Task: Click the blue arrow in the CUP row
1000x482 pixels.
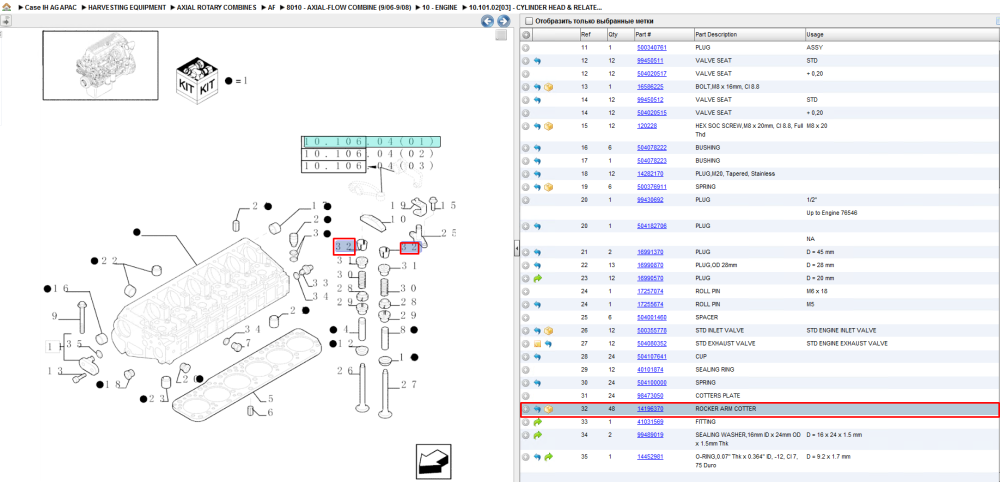Action: [x=537, y=357]
